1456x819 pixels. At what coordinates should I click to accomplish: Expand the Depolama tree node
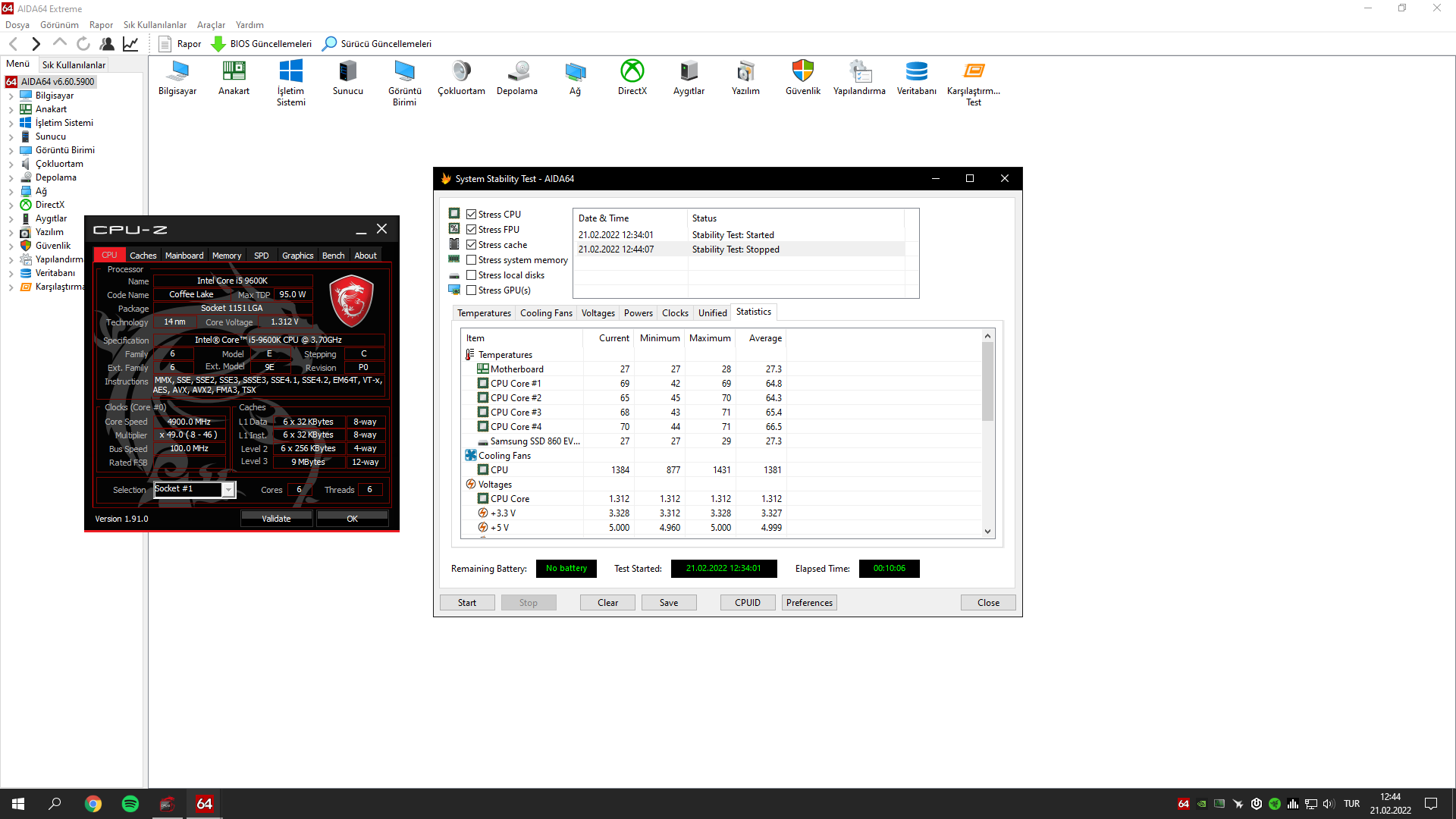tap(11, 178)
